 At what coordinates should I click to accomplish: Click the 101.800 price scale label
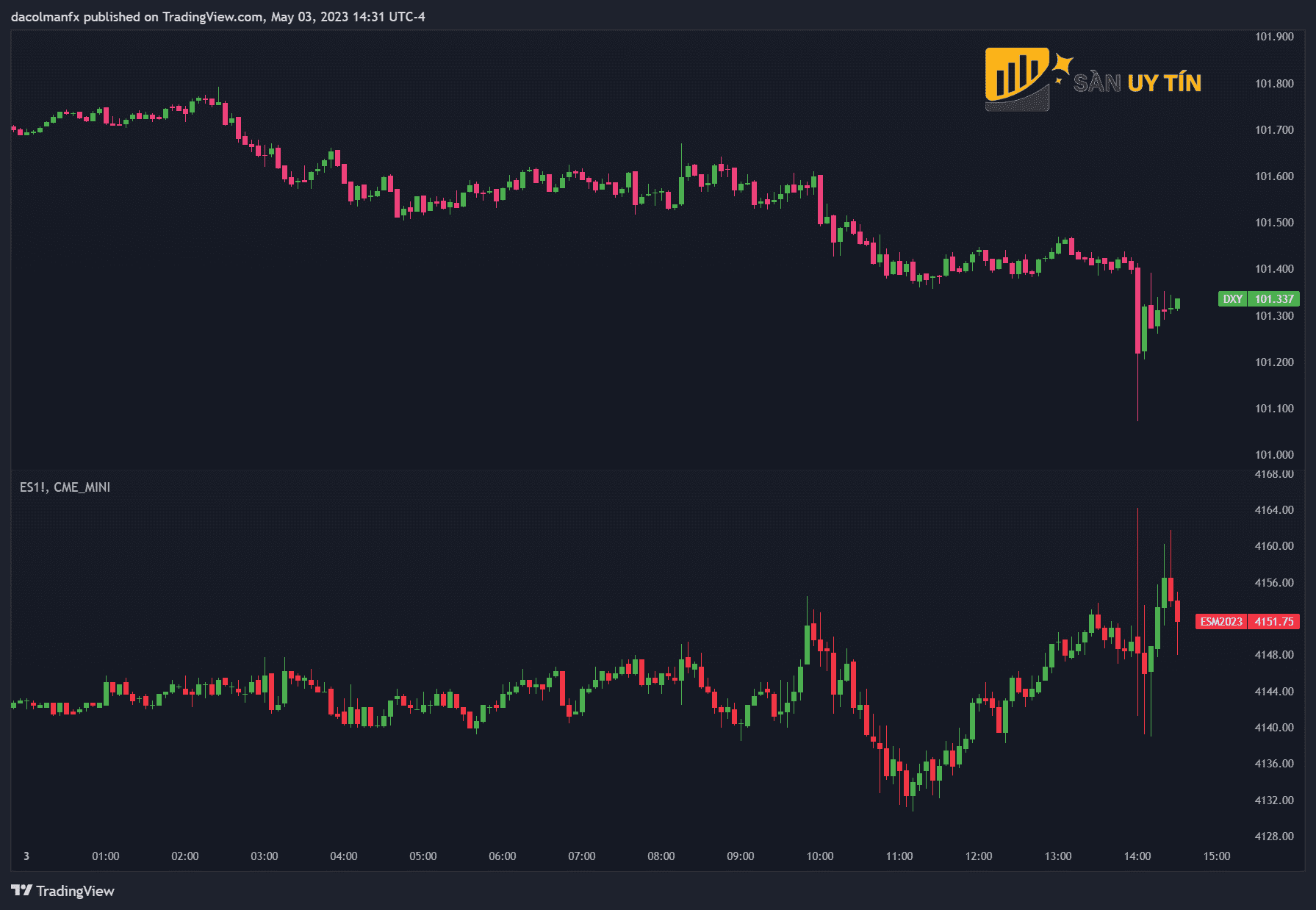tap(1274, 84)
